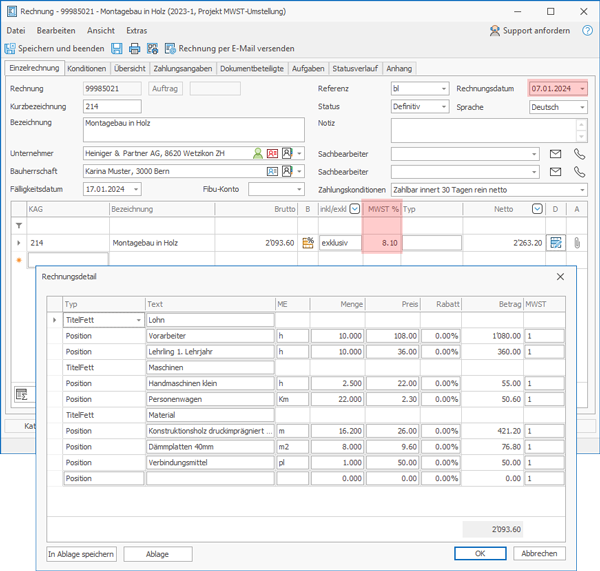Click the Aufgaben tab

click(308, 69)
